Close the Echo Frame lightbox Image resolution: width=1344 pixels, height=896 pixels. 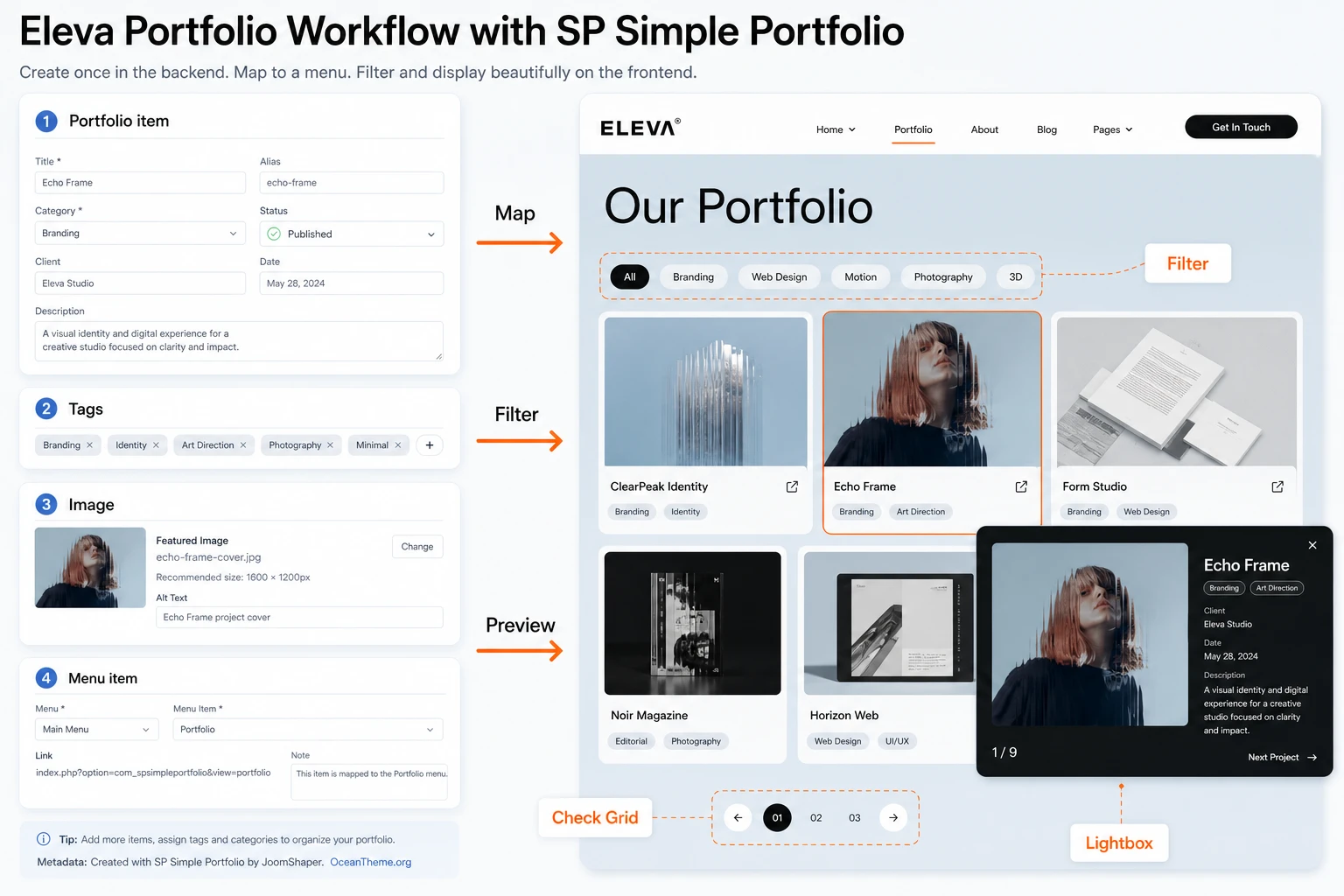(1312, 545)
